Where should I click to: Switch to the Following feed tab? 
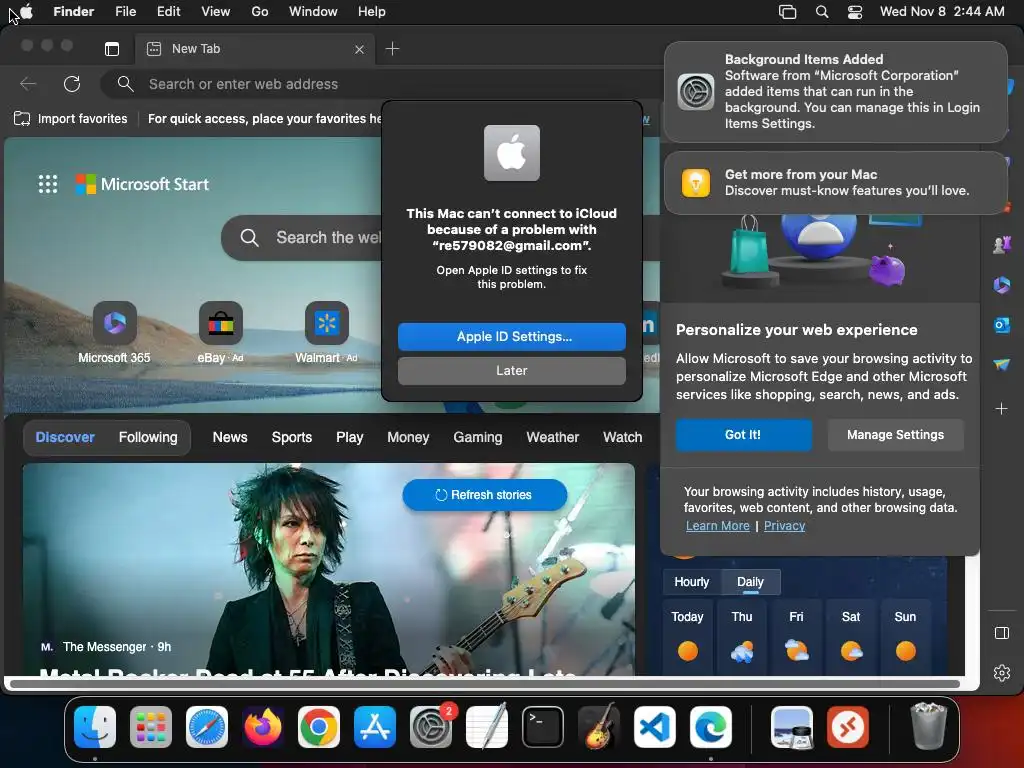[x=148, y=438]
